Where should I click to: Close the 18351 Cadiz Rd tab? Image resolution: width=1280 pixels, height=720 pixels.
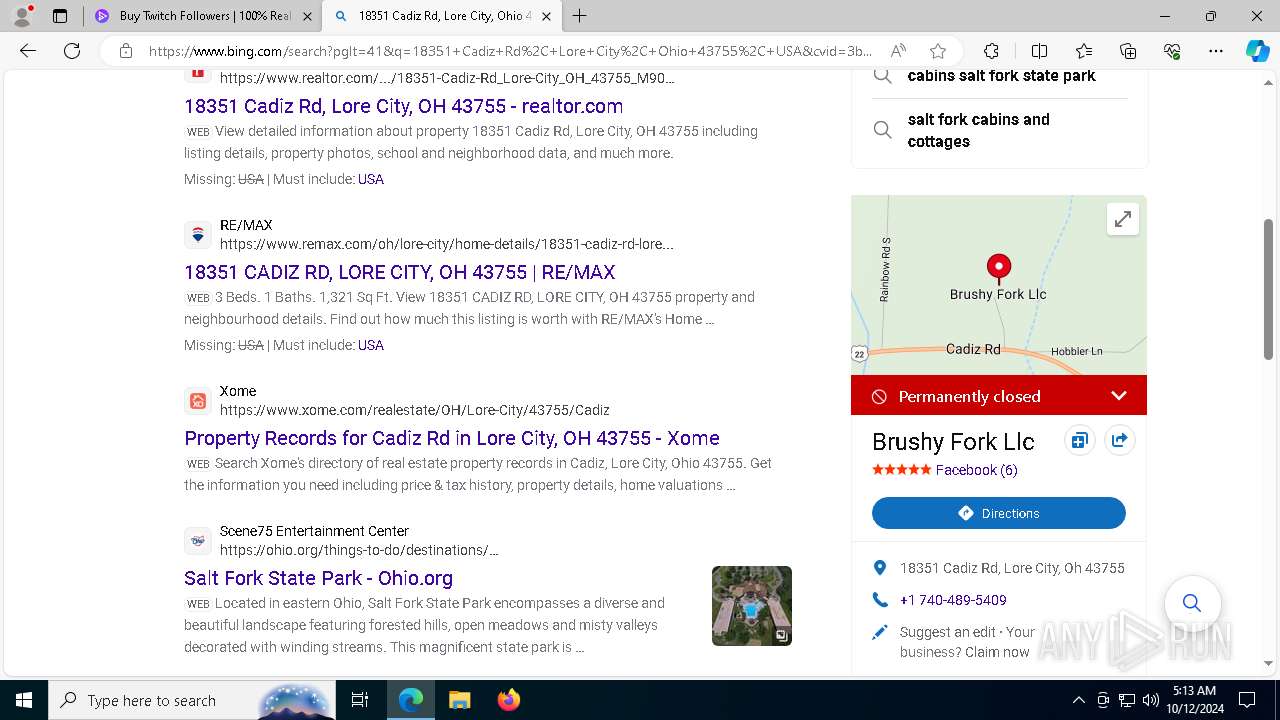click(546, 16)
